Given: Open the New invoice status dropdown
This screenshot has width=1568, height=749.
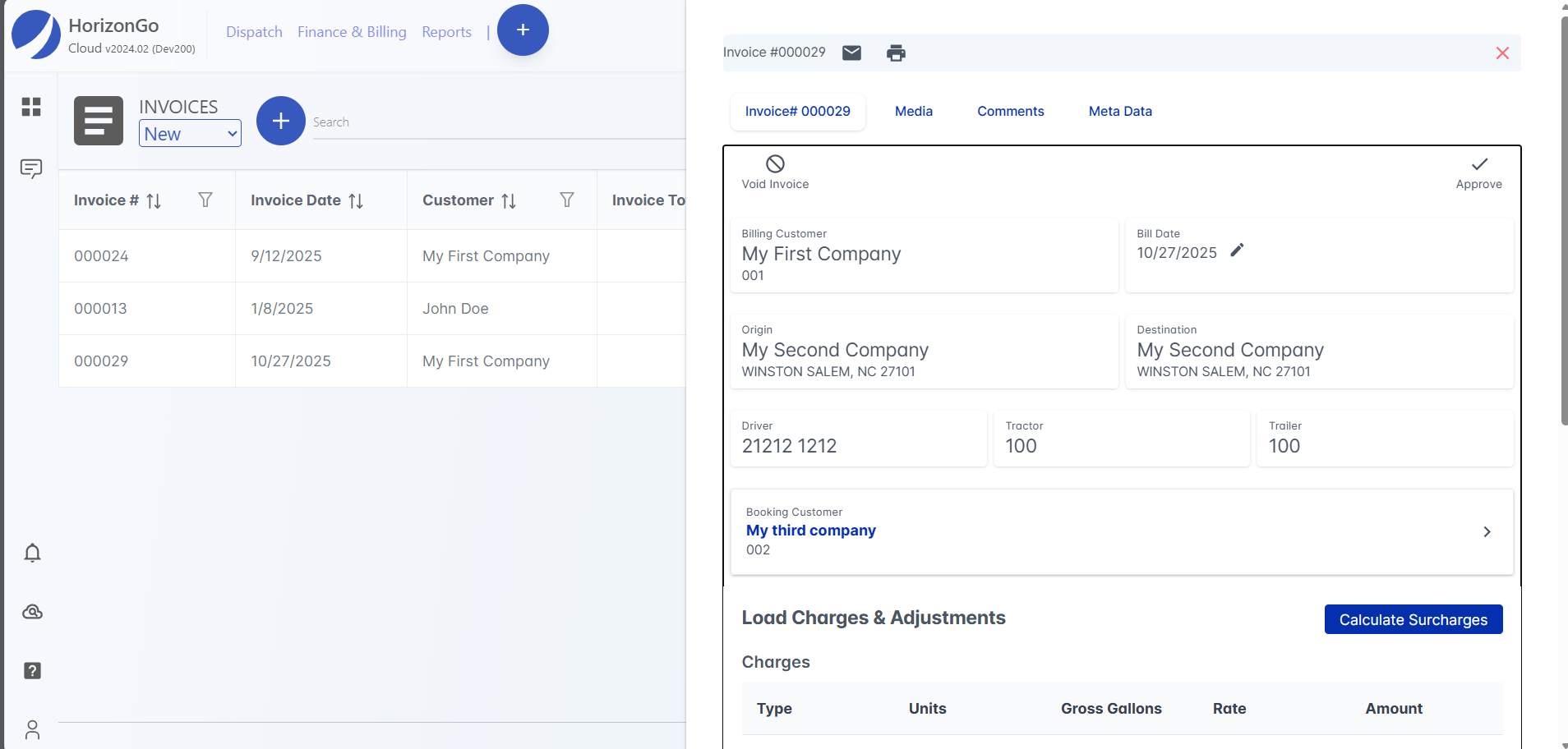Looking at the screenshot, I should pyautogui.click(x=190, y=134).
